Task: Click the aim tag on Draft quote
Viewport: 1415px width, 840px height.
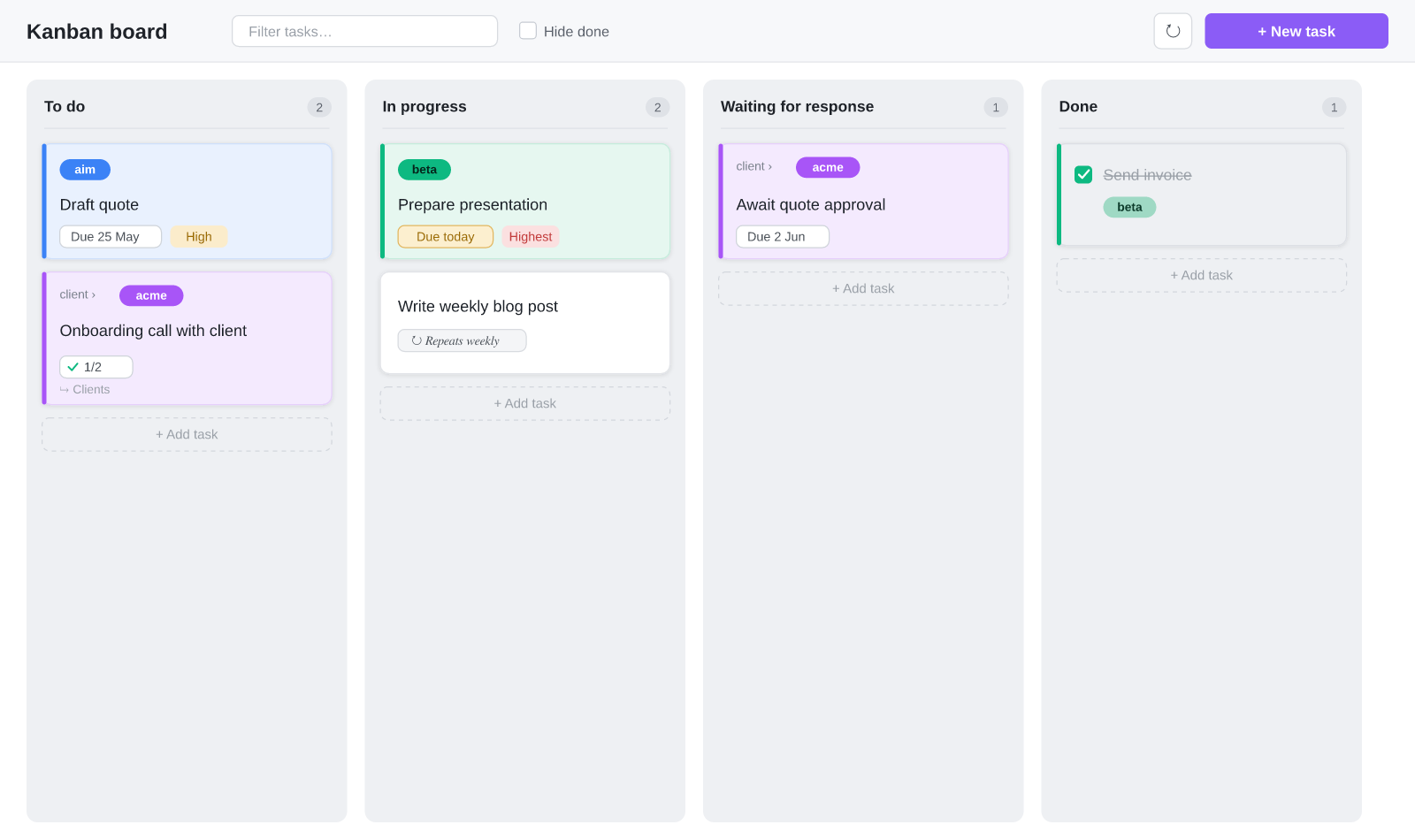Action: 85,170
